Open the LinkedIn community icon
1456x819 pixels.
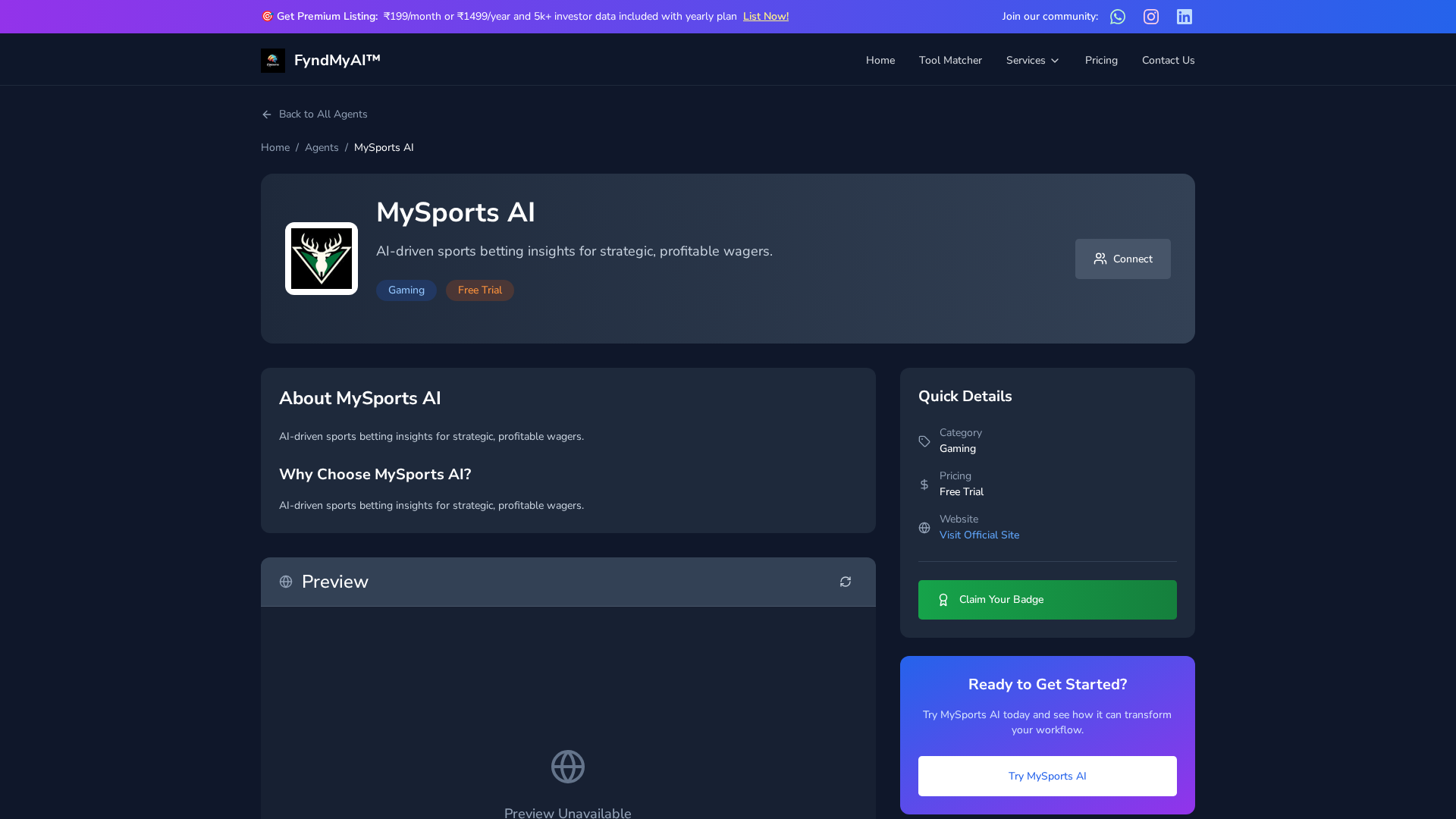click(x=1184, y=17)
